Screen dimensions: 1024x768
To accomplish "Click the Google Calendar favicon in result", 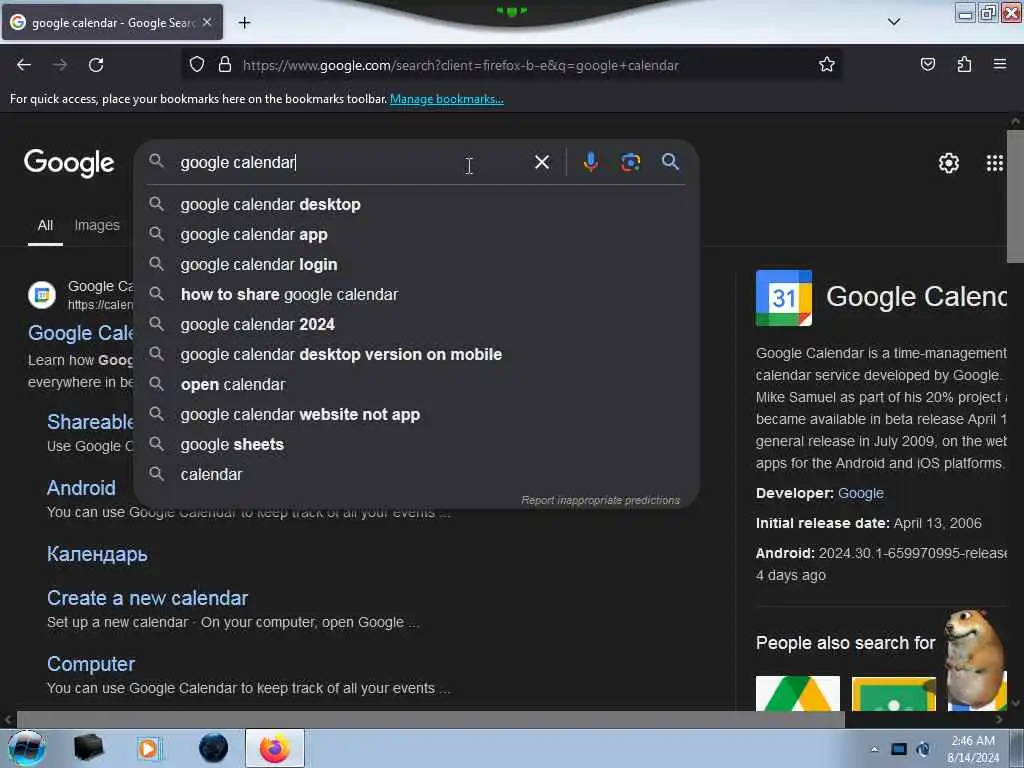I will click(42, 295).
